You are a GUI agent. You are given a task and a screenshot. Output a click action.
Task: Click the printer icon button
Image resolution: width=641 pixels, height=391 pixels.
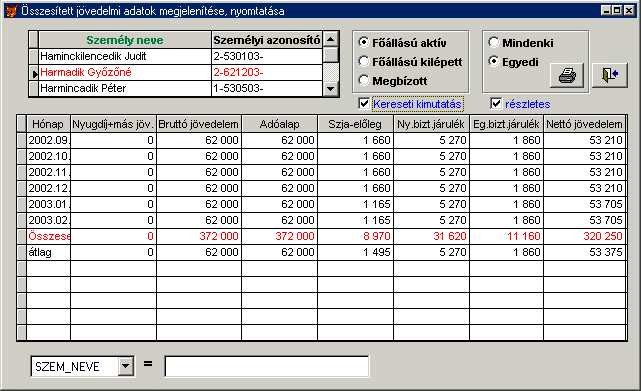pyautogui.click(x=567, y=75)
